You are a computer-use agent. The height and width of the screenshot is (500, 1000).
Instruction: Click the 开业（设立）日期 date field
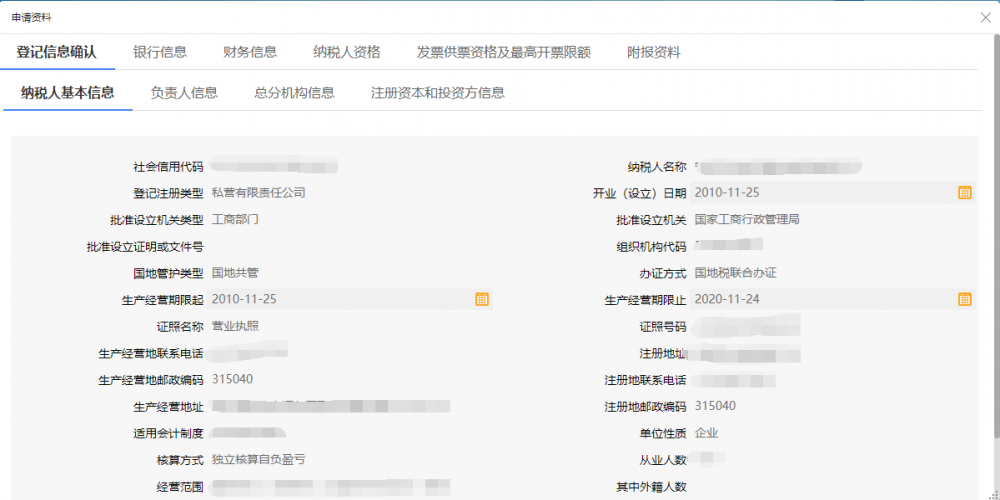pyautogui.click(x=820, y=192)
